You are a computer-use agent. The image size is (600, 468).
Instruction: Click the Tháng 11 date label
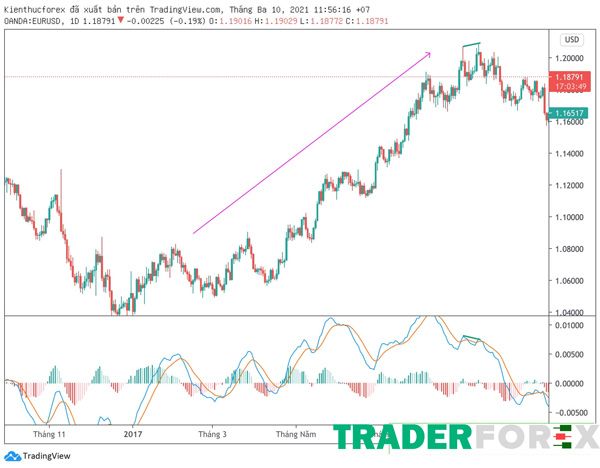[49, 434]
